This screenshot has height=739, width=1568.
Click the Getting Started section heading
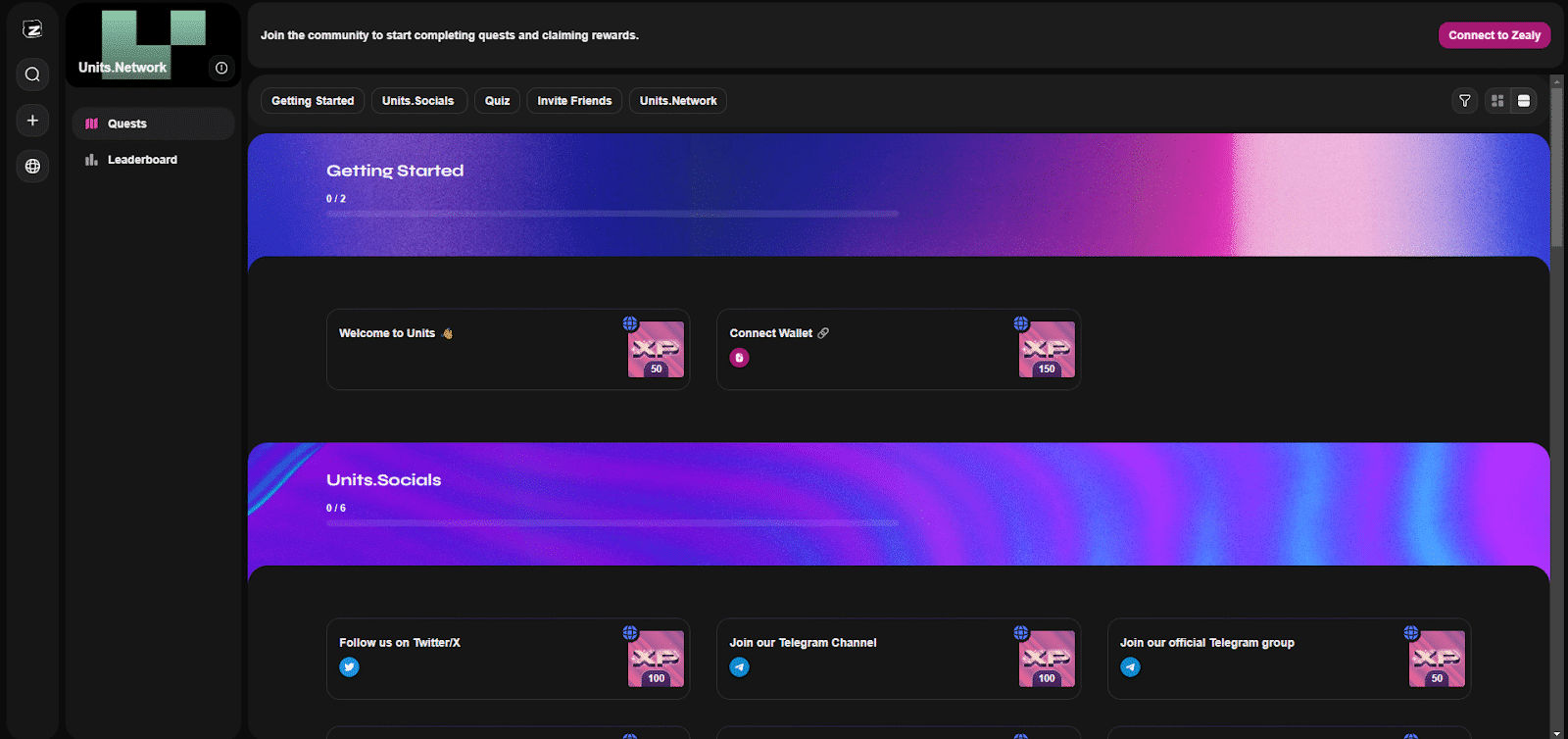pos(395,171)
